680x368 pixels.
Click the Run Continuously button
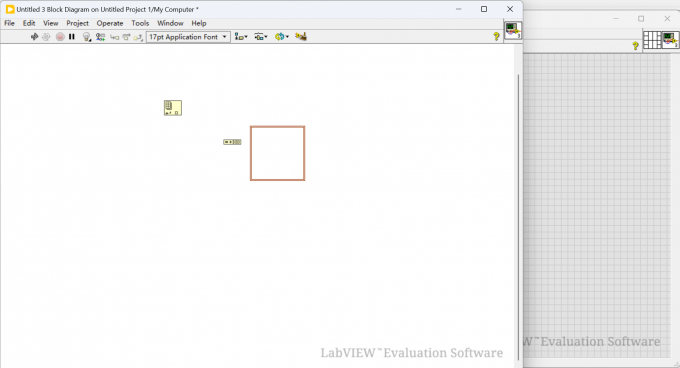46,37
